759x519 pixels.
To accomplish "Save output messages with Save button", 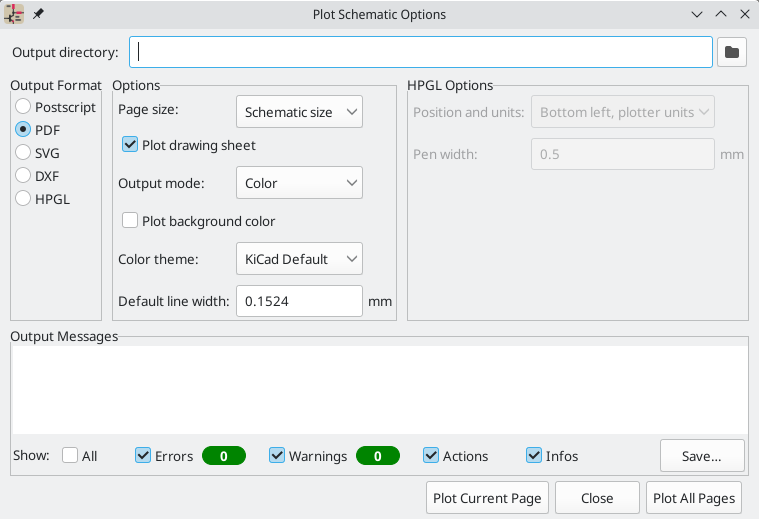I will click(x=702, y=456).
